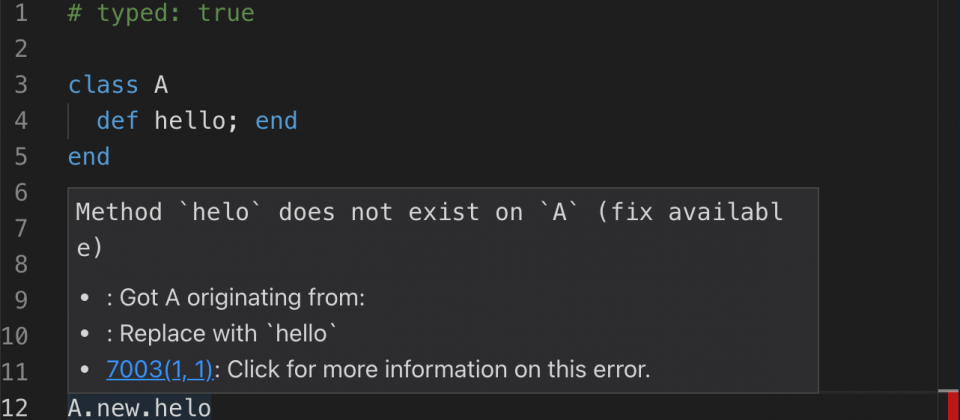
Task: Click the misspelled 'helo' call on line 12
Action: [x=182, y=408]
